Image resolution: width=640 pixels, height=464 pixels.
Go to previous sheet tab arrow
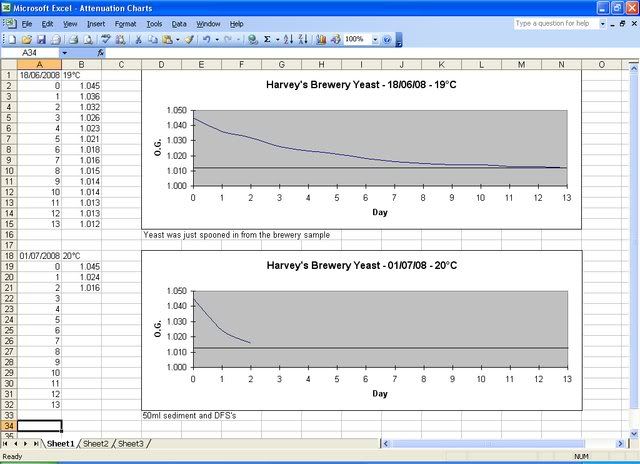coord(15,444)
